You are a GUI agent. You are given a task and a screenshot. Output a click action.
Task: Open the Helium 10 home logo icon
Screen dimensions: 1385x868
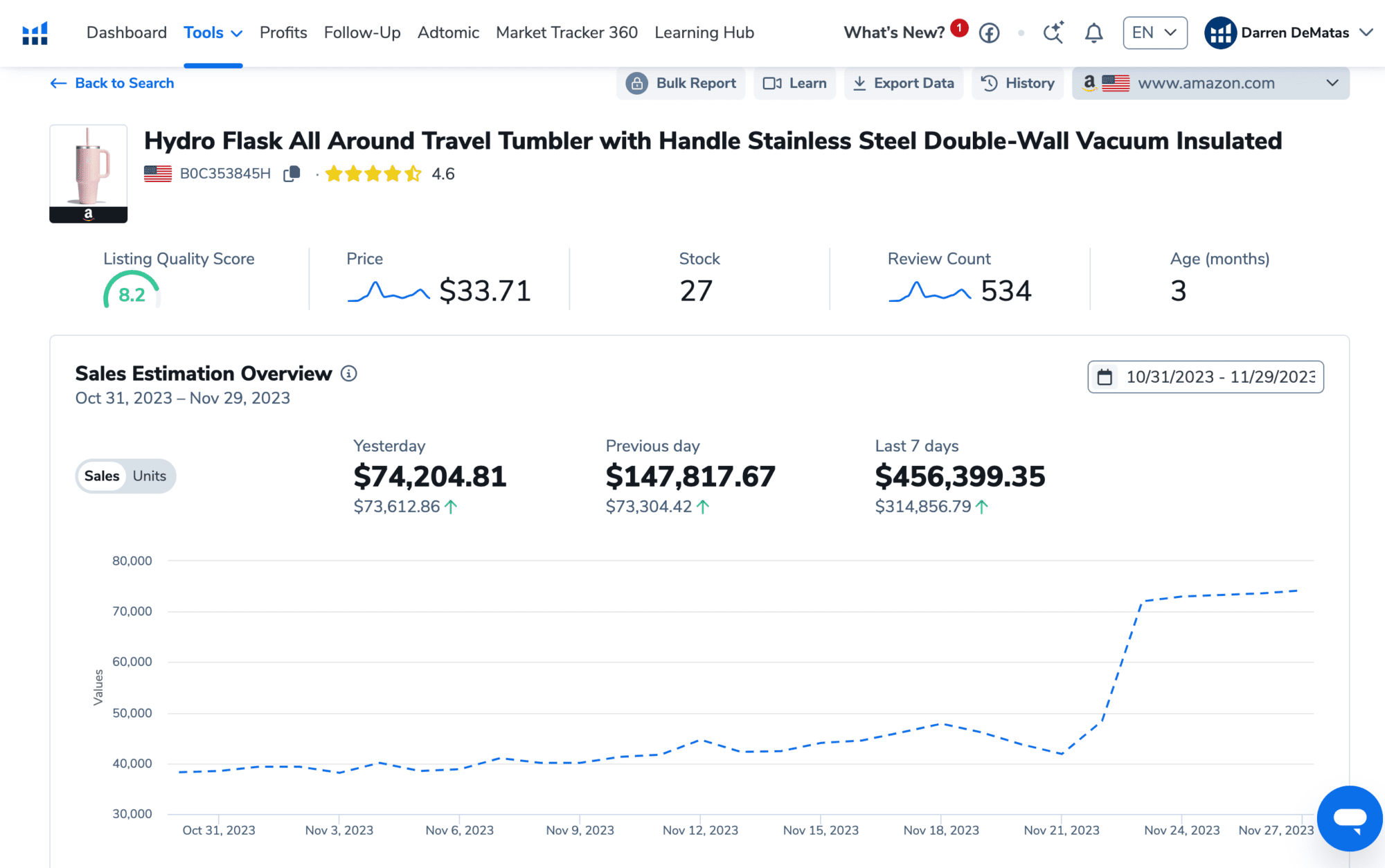pyautogui.click(x=35, y=33)
